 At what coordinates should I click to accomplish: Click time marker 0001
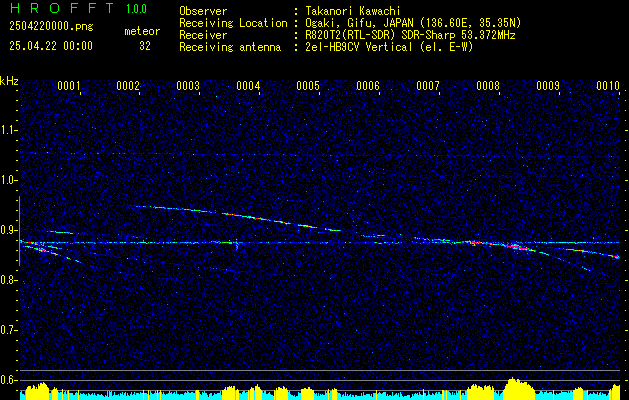point(69,86)
